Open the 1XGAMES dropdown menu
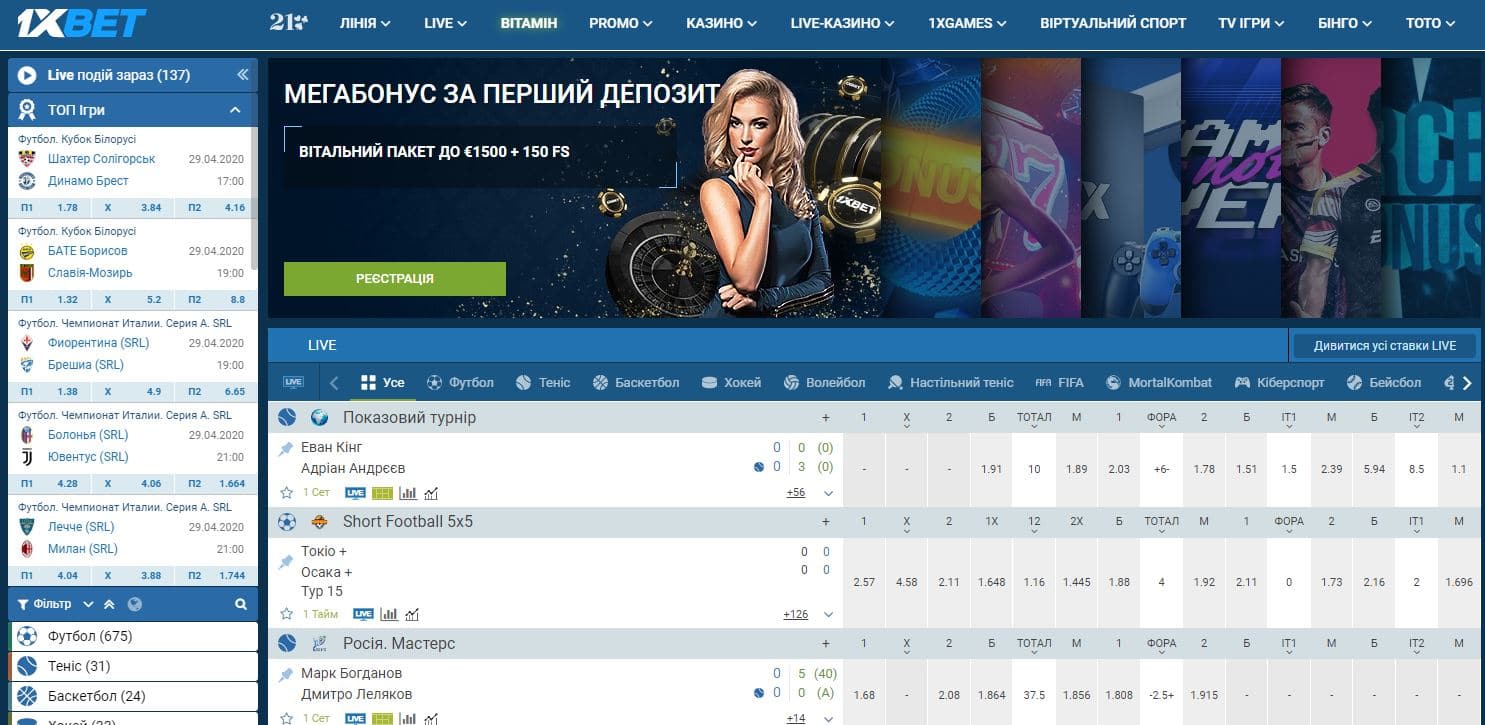 (968, 22)
